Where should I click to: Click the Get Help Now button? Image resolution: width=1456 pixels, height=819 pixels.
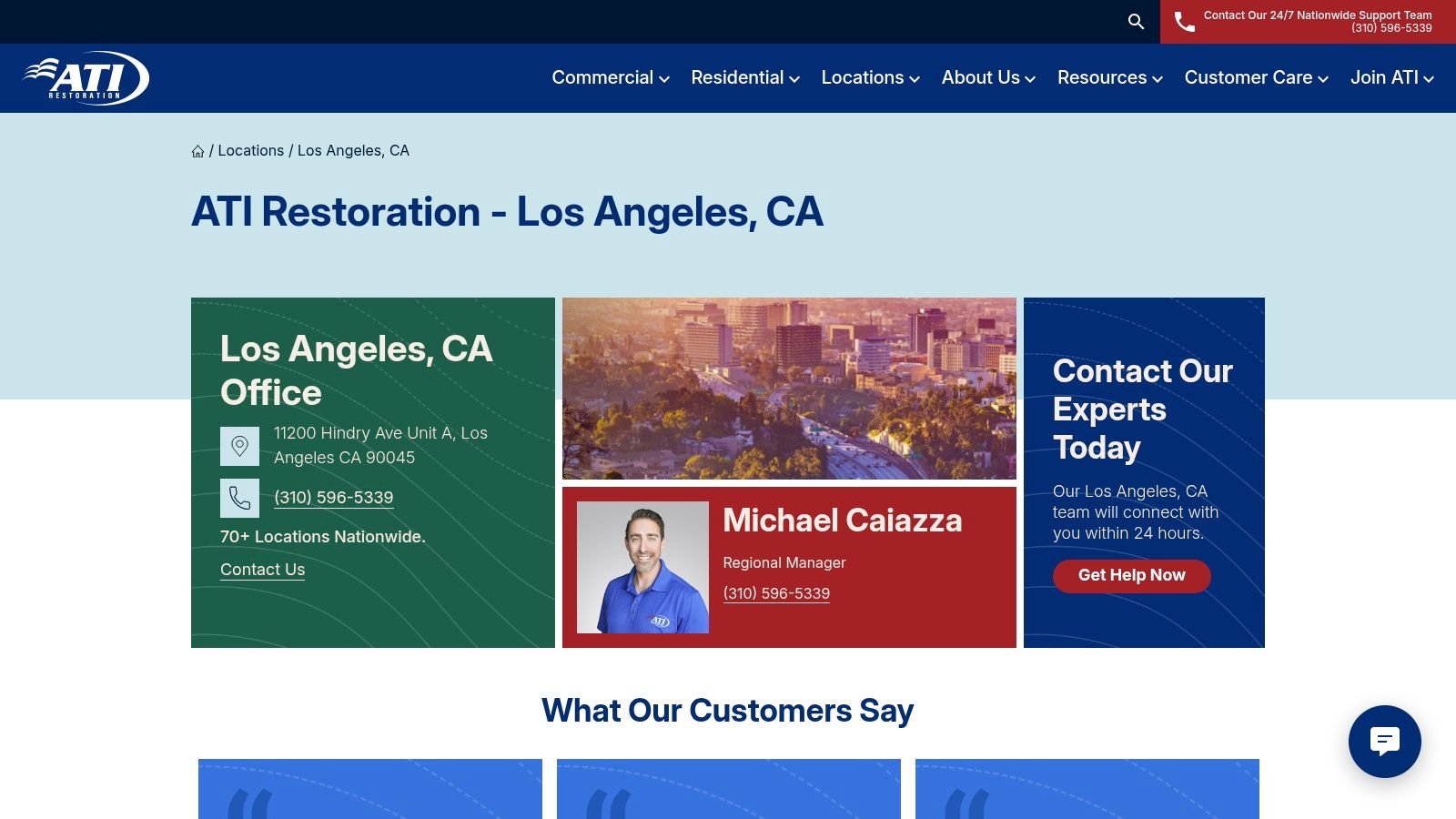(x=1131, y=575)
